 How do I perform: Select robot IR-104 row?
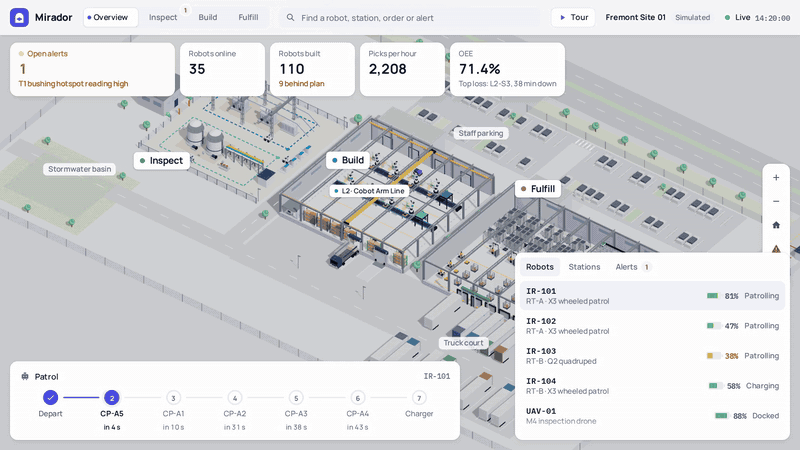click(653, 386)
